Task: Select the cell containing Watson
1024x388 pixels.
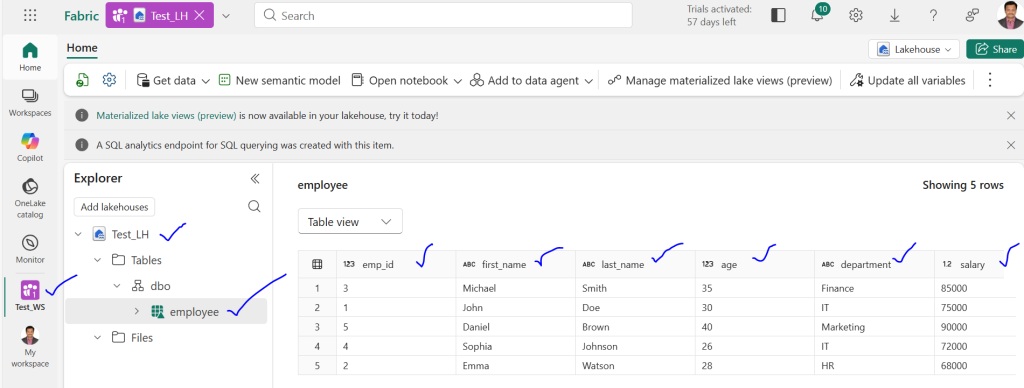Action: click(x=635, y=366)
